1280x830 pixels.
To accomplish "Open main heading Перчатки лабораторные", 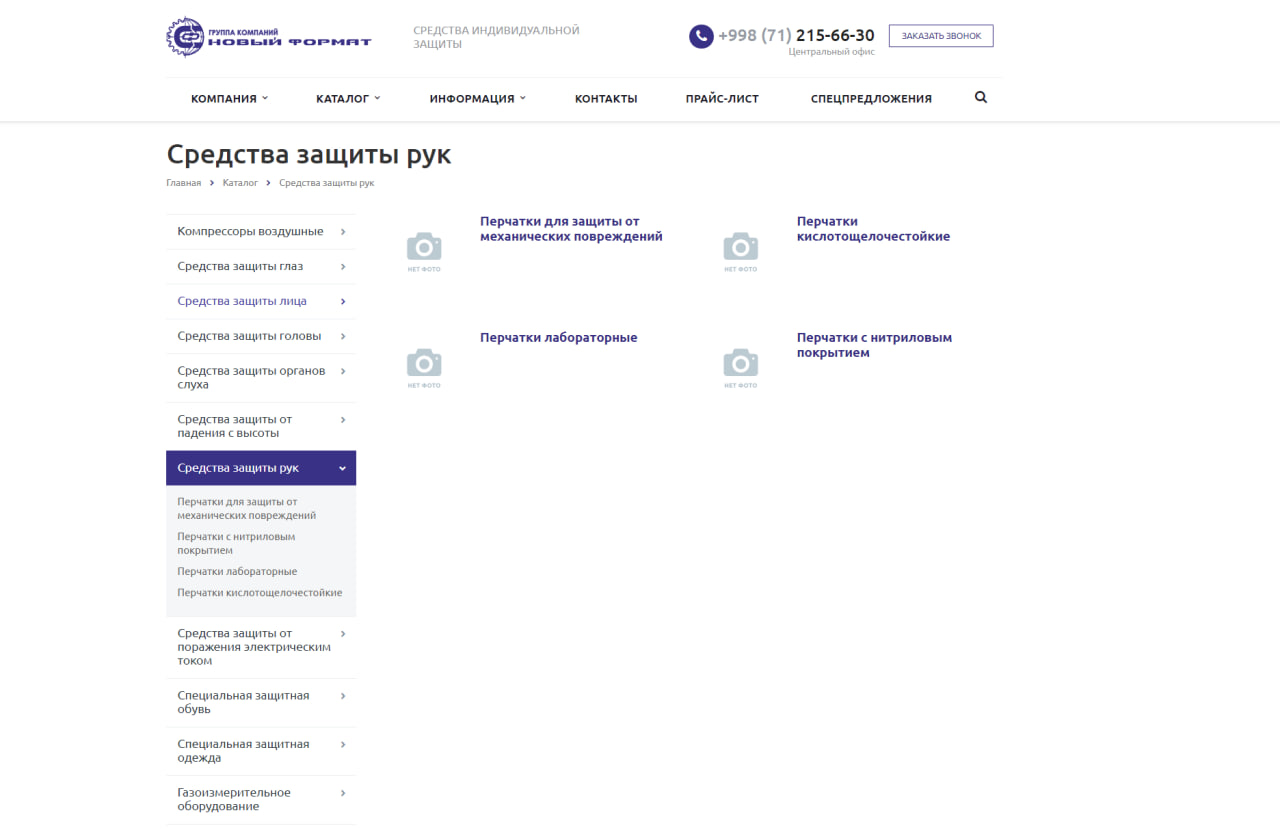I will [x=558, y=338].
